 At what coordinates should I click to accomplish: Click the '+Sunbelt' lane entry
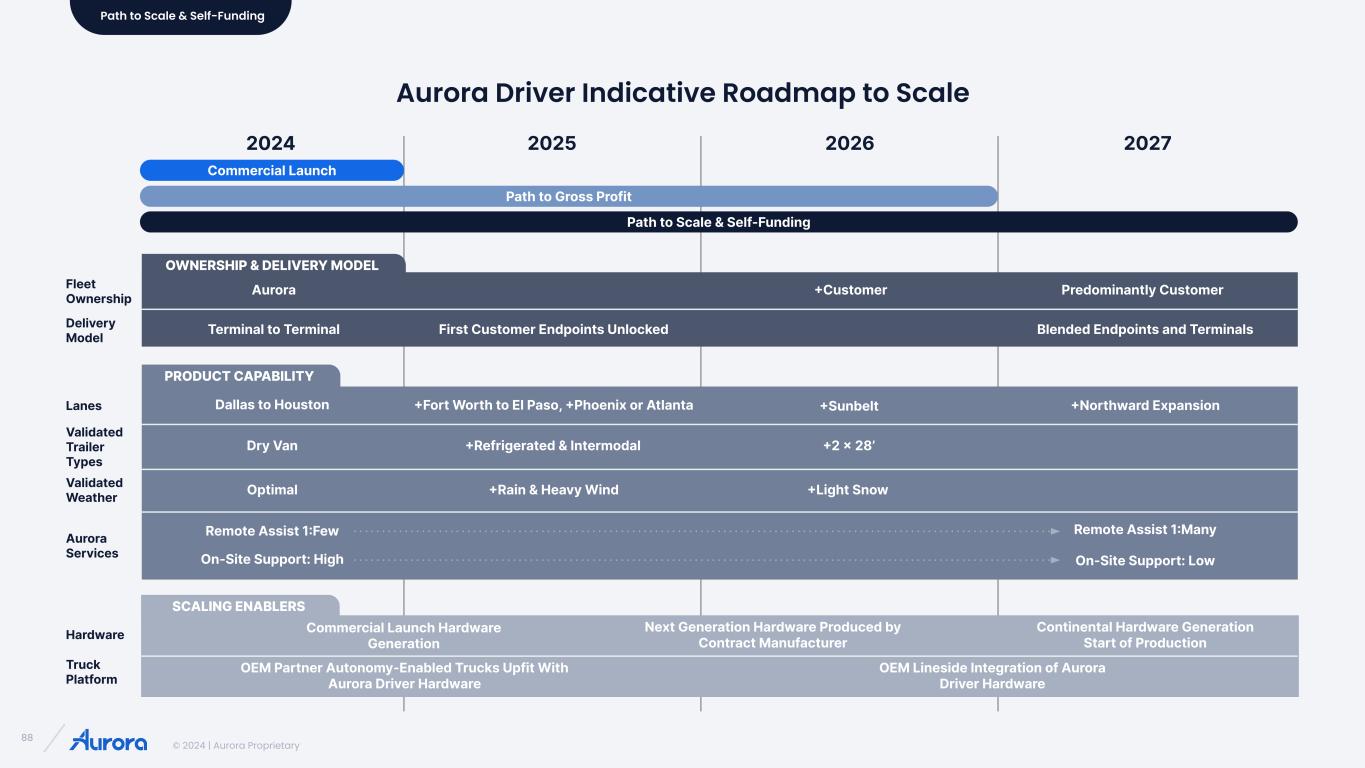click(849, 406)
